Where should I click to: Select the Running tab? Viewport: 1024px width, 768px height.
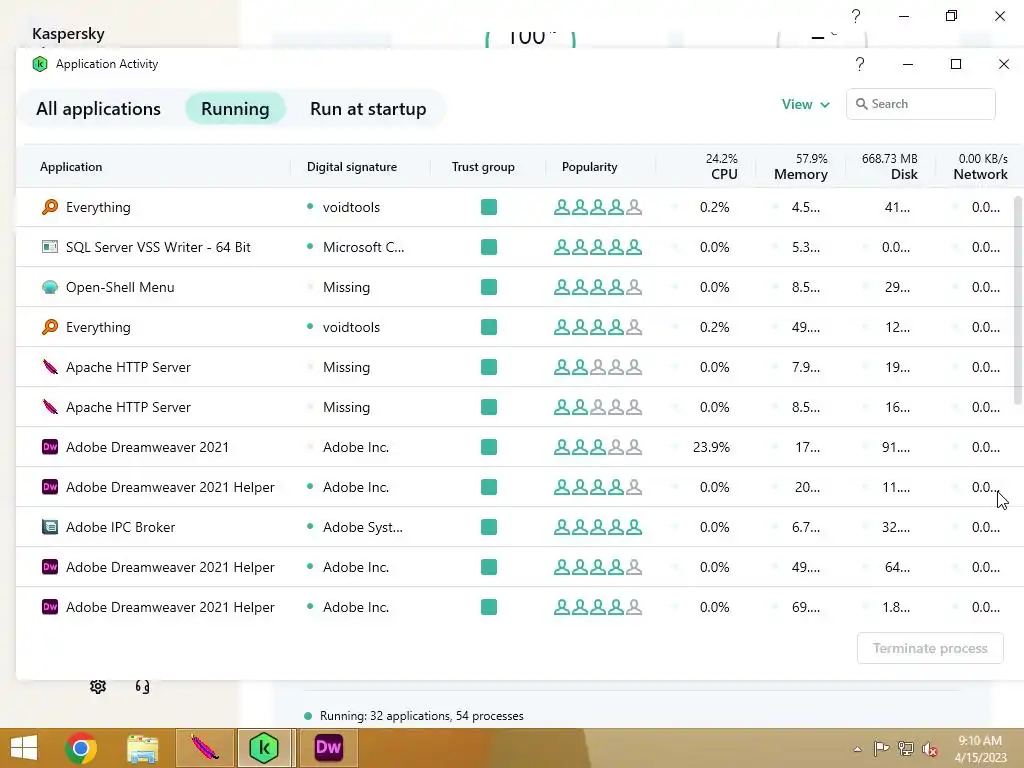(x=235, y=108)
